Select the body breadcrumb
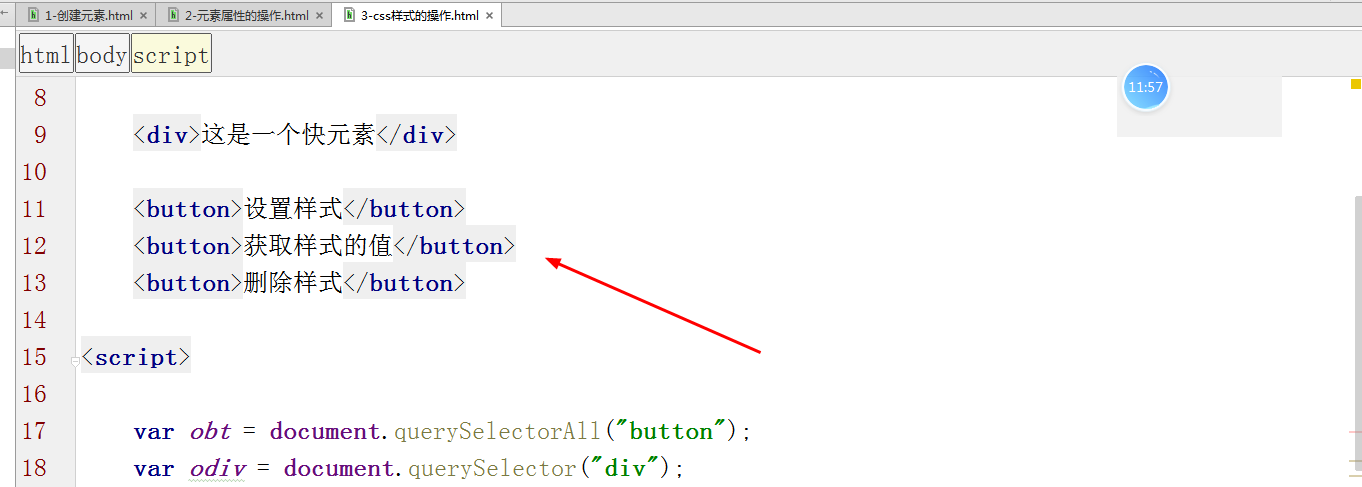 (102, 55)
